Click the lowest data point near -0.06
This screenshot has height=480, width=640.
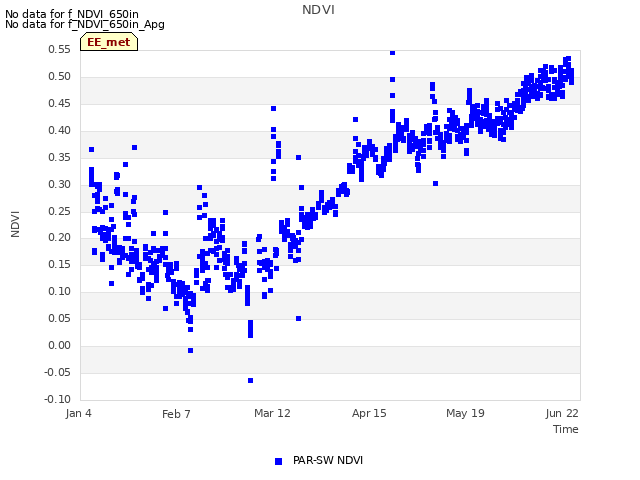tap(251, 380)
